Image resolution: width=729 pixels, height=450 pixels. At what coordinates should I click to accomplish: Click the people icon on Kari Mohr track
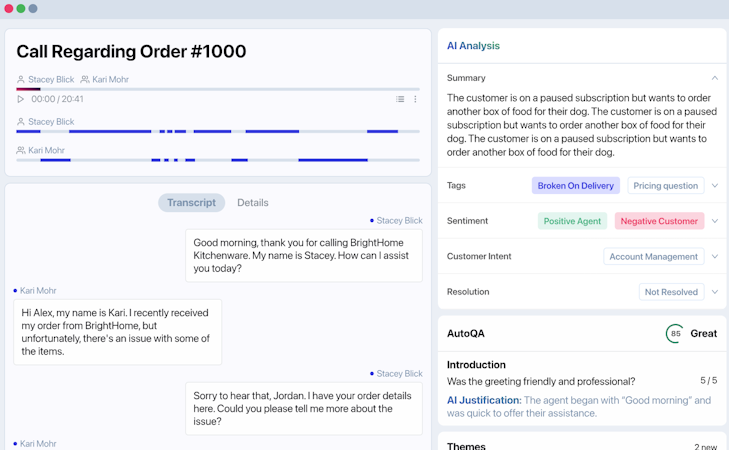point(21,151)
